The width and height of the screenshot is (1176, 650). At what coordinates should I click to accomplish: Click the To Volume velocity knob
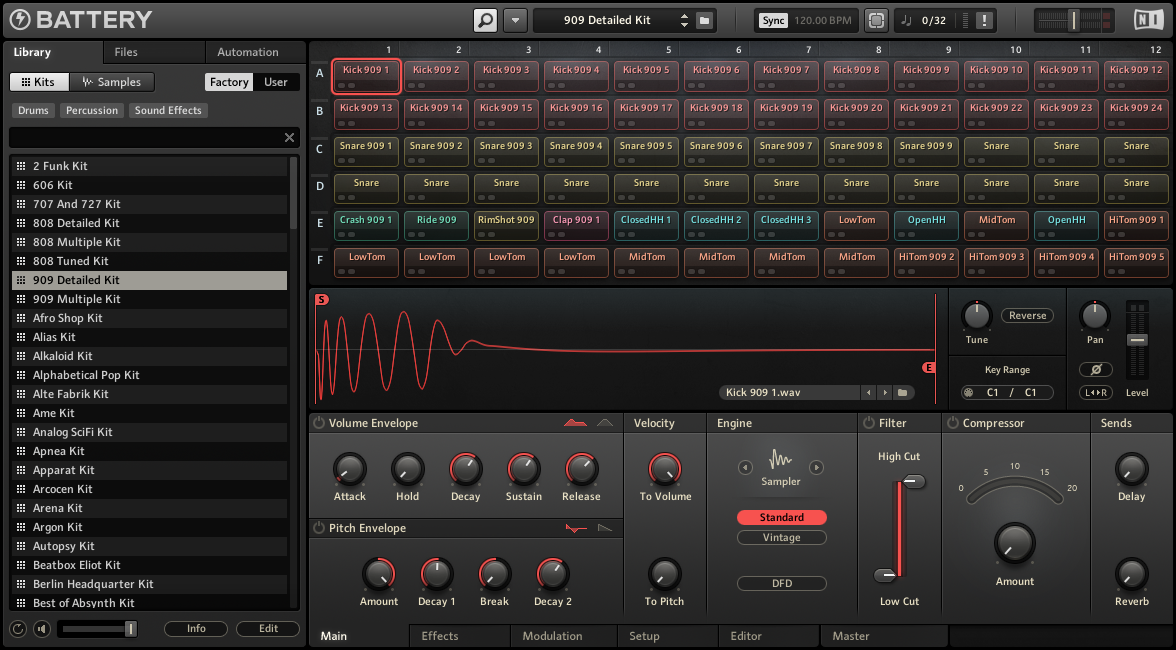coord(664,470)
